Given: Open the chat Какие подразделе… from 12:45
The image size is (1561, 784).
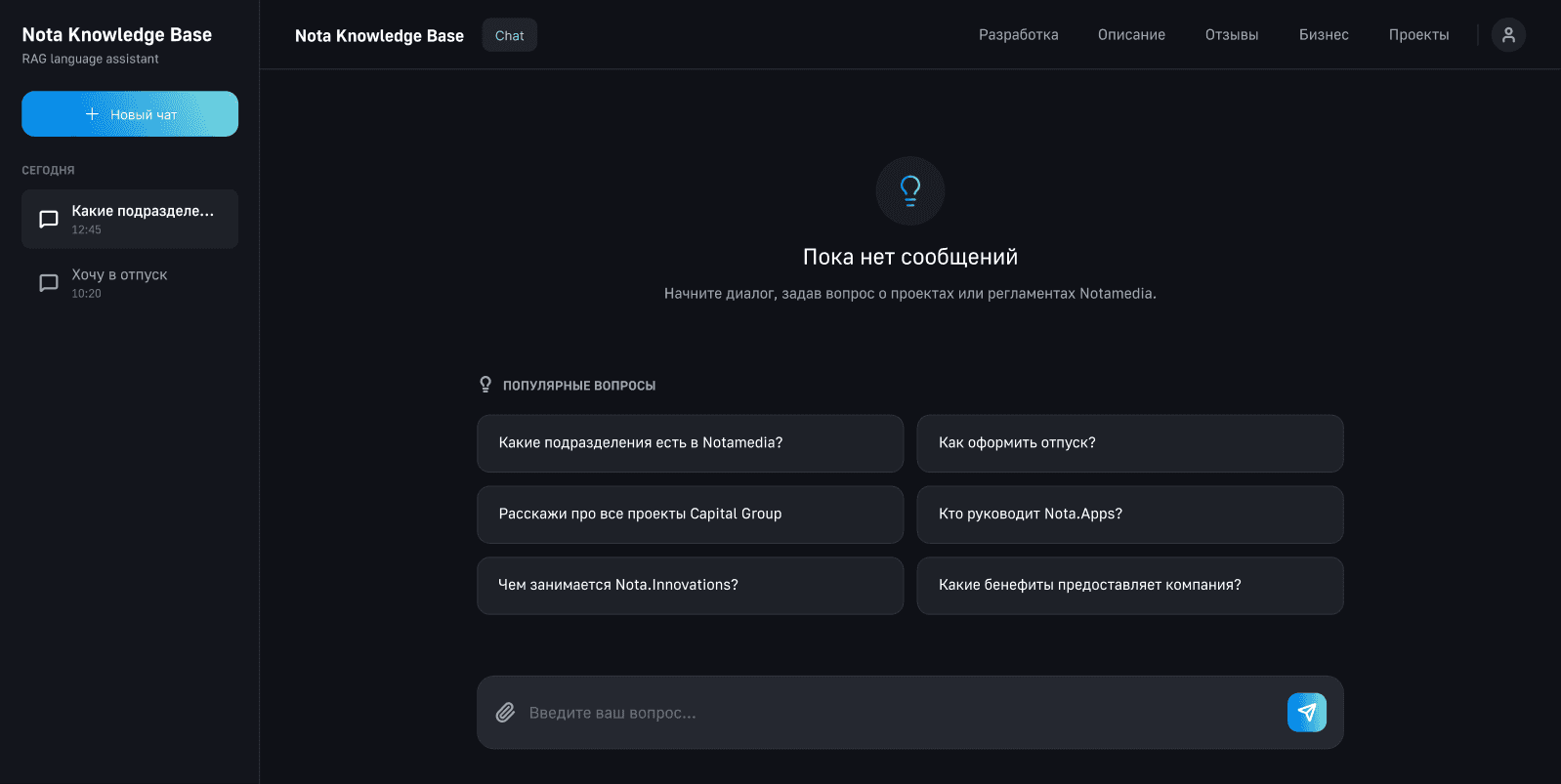Looking at the screenshot, I should pos(130,219).
